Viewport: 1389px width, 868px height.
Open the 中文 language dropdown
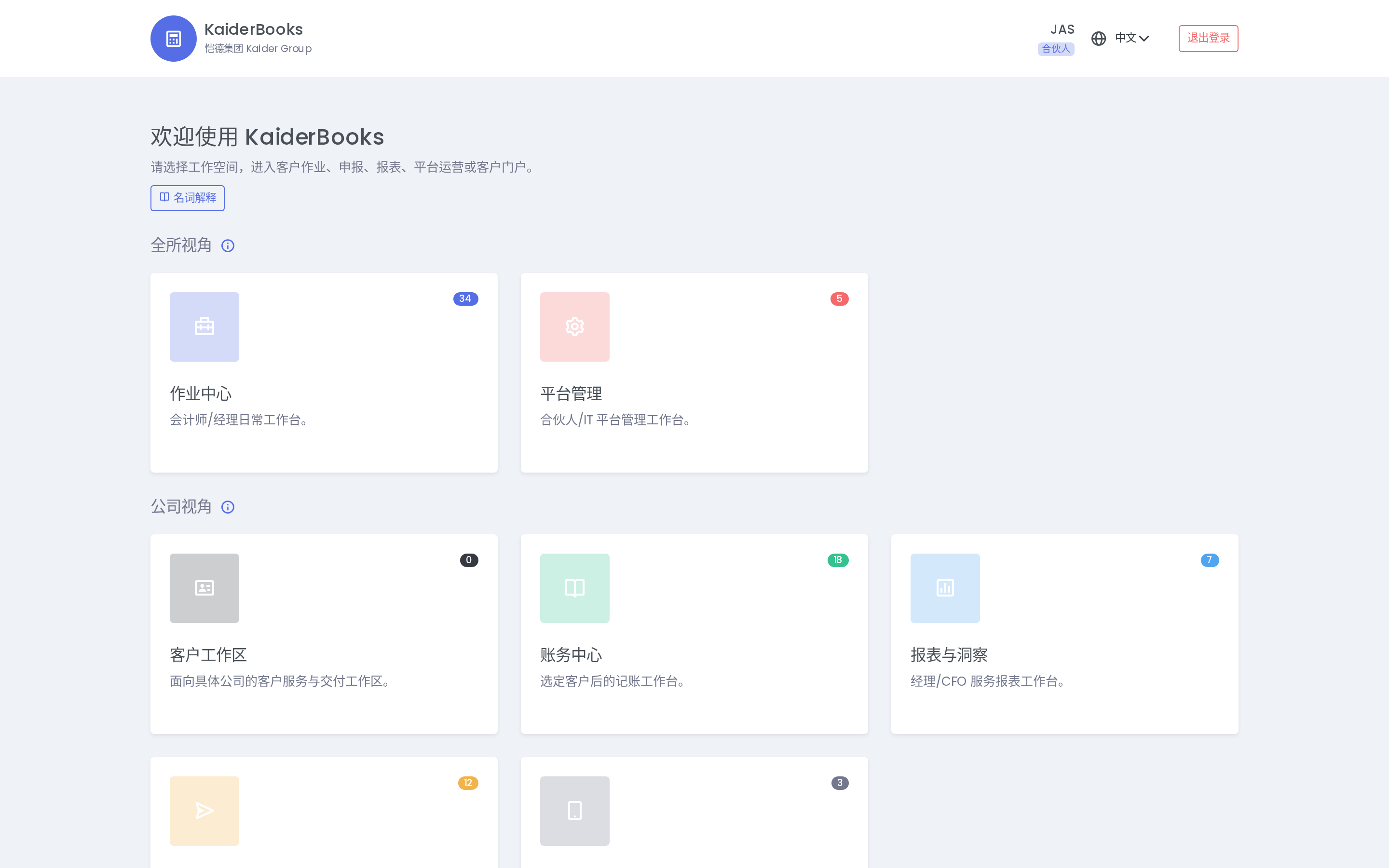coord(1132,38)
